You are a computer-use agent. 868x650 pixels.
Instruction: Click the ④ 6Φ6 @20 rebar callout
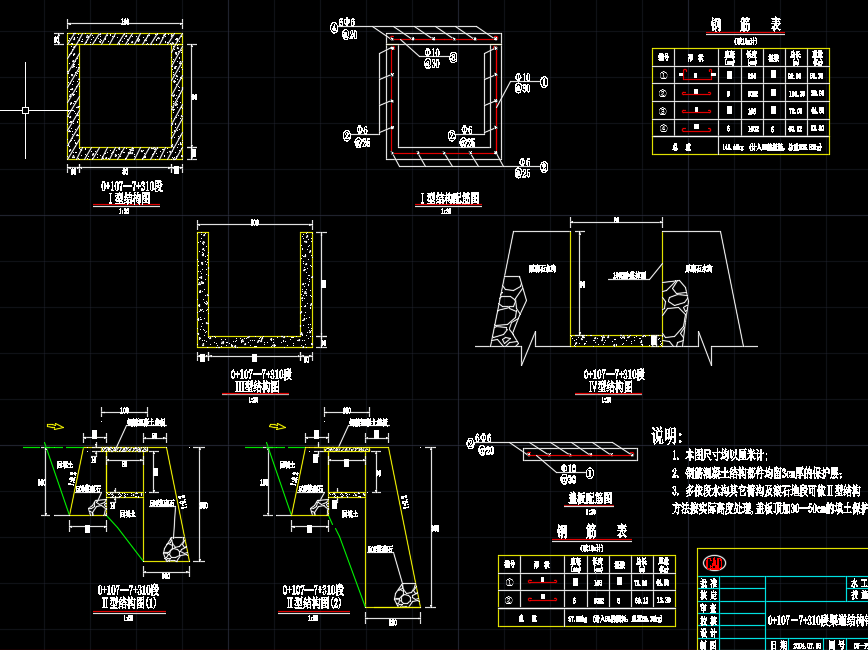344,29
